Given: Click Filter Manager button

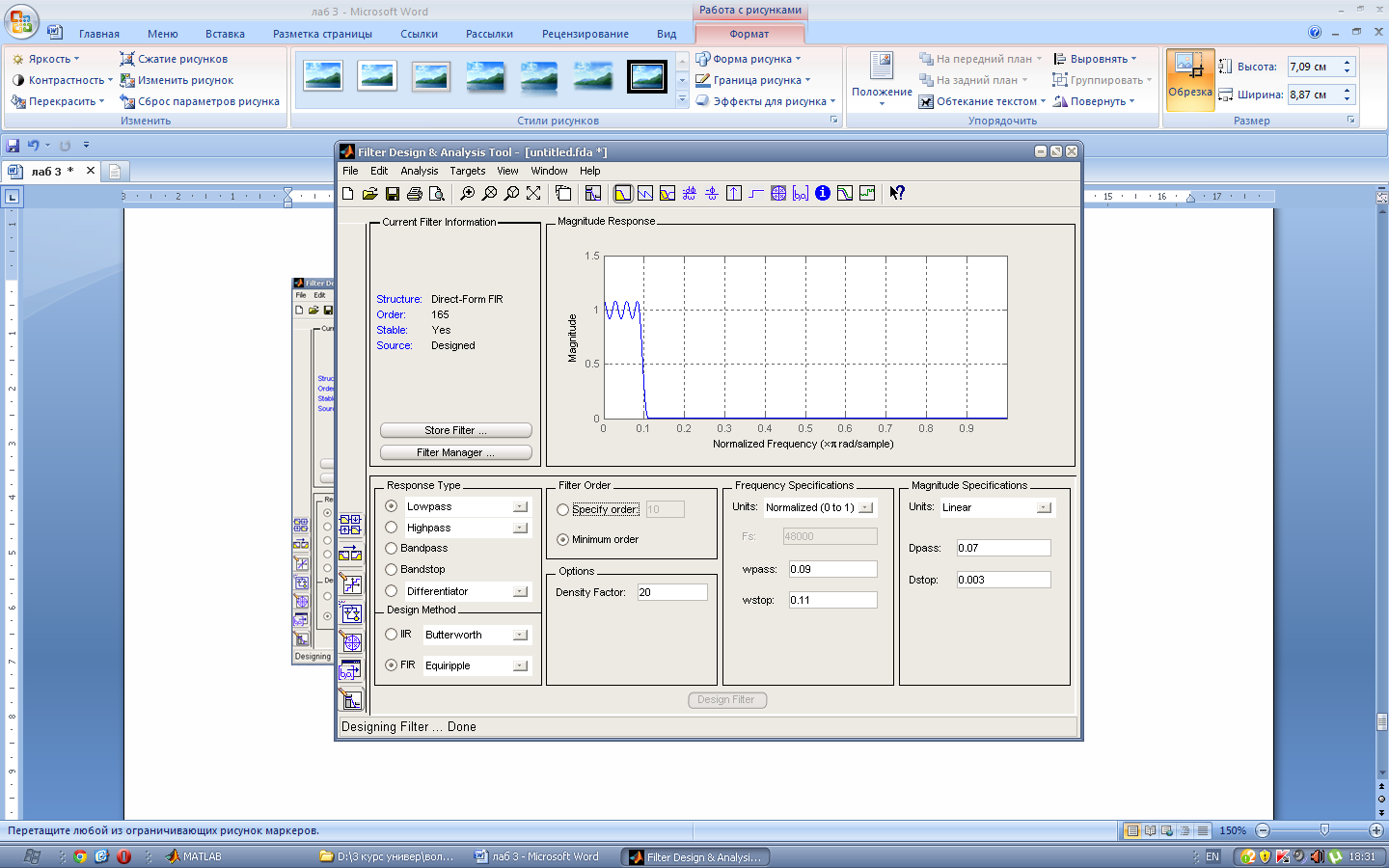Looking at the screenshot, I should [456, 452].
